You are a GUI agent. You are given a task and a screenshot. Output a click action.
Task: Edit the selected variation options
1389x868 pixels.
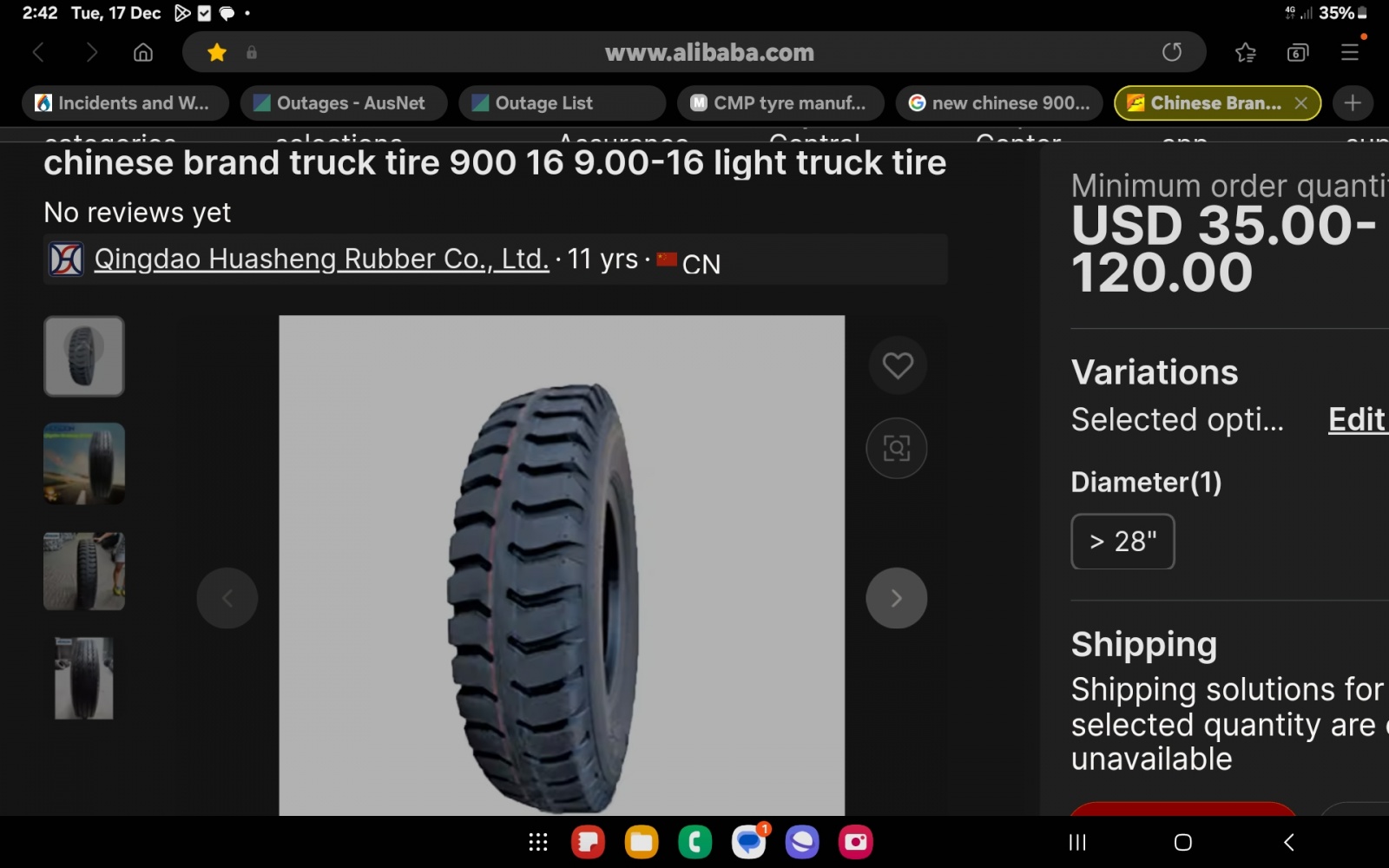1358,420
